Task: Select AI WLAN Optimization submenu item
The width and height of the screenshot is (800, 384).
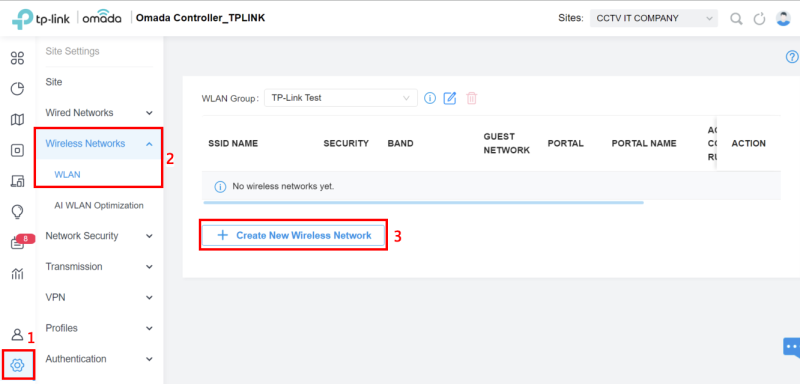Action: coord(99,206)
